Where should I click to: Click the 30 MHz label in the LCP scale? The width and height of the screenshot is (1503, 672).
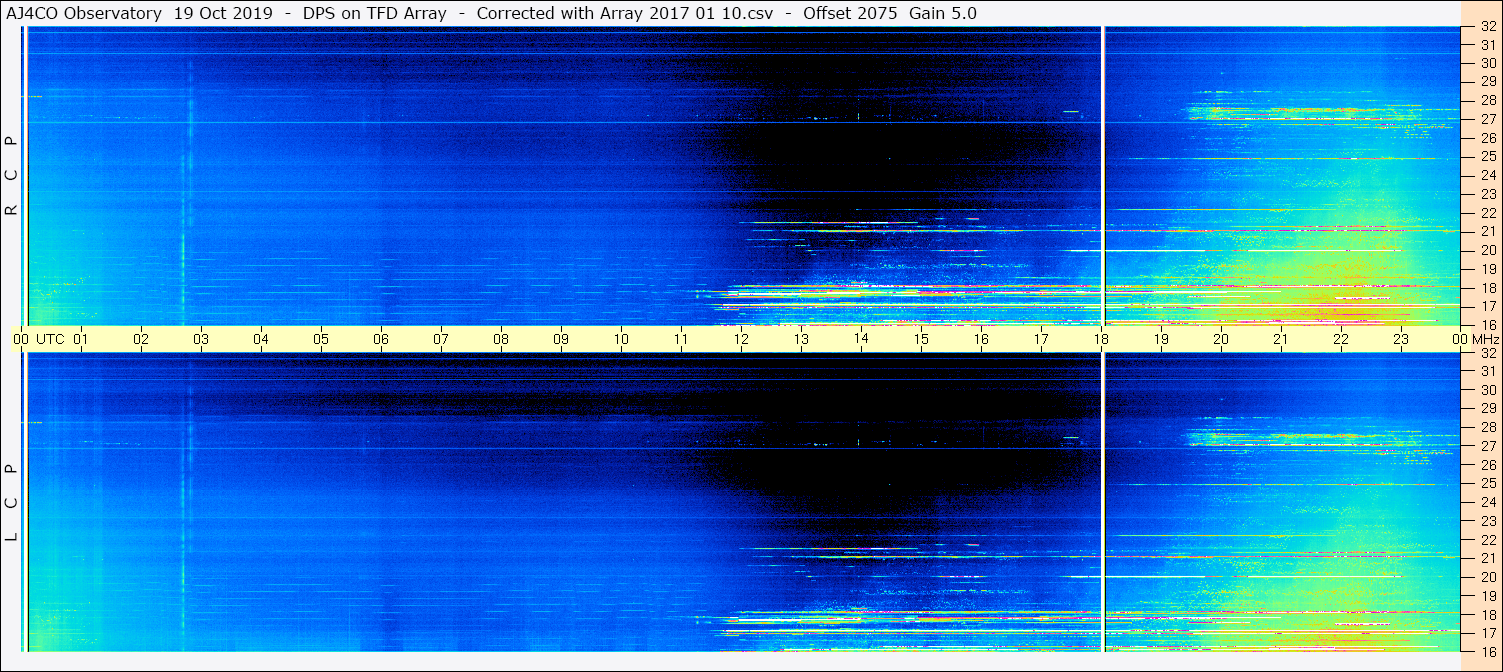point(1487,390)
